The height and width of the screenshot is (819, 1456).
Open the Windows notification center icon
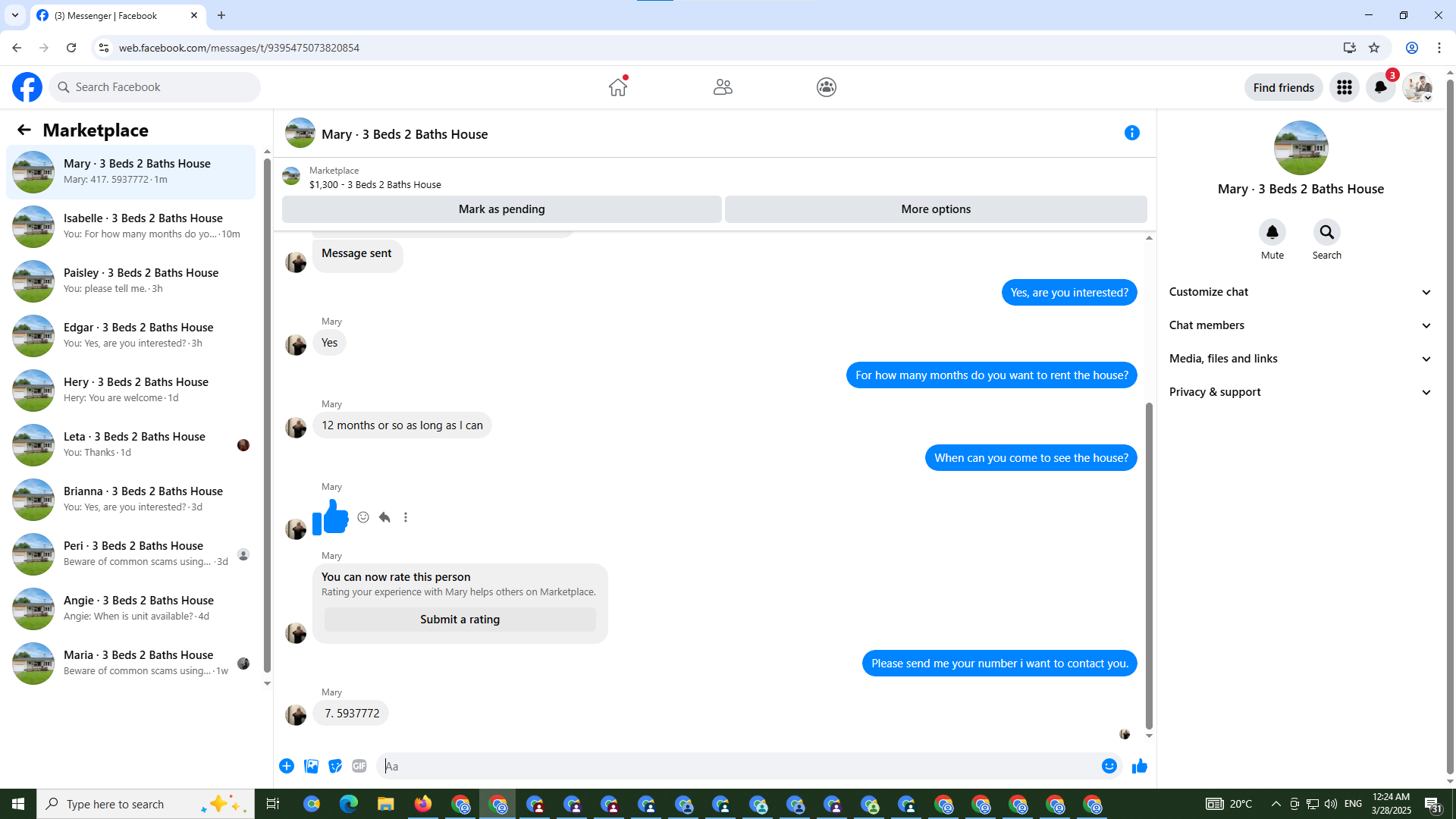tap(1432, 804)
